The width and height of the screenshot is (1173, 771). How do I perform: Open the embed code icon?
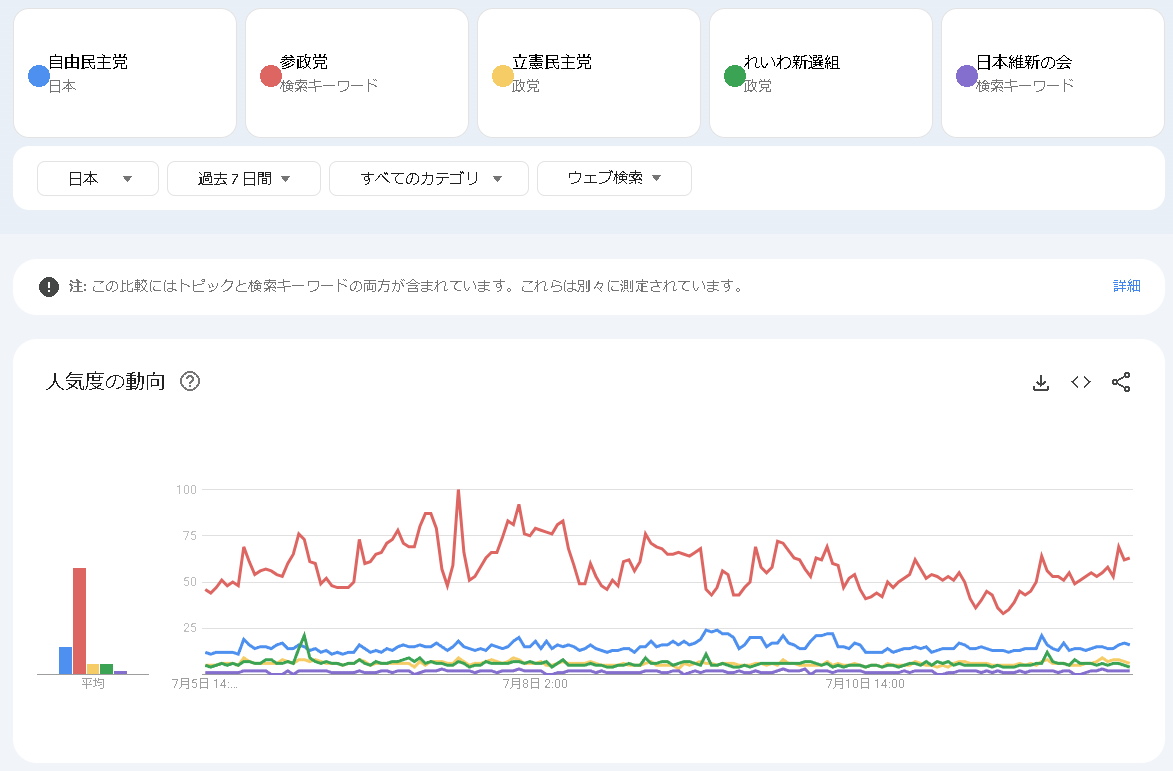(x=1081, y=383)
